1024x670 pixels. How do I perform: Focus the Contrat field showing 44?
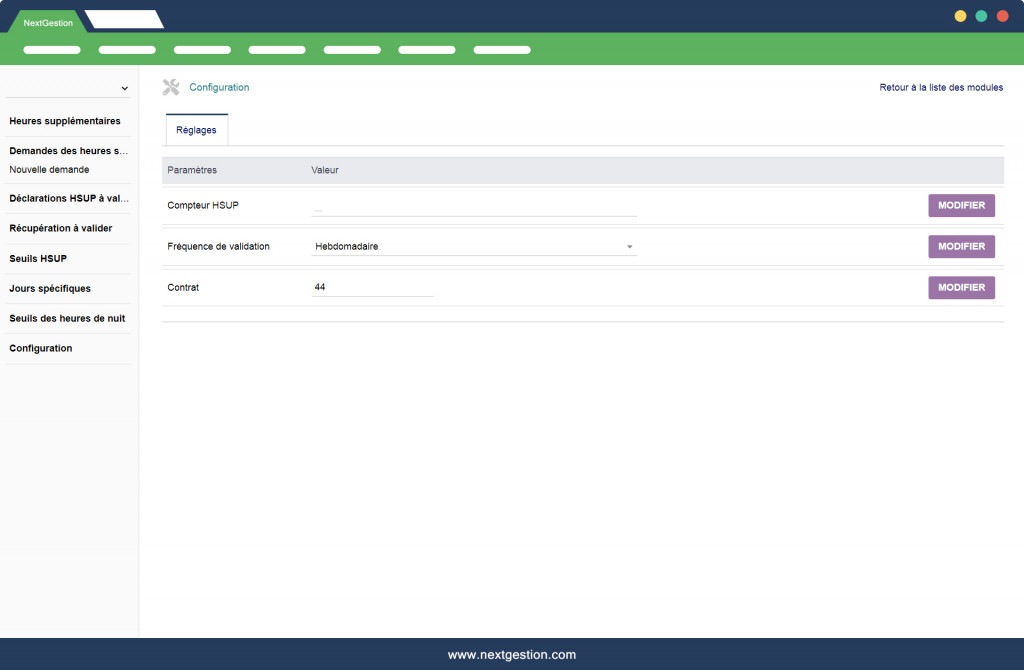(x=372, y=287)
